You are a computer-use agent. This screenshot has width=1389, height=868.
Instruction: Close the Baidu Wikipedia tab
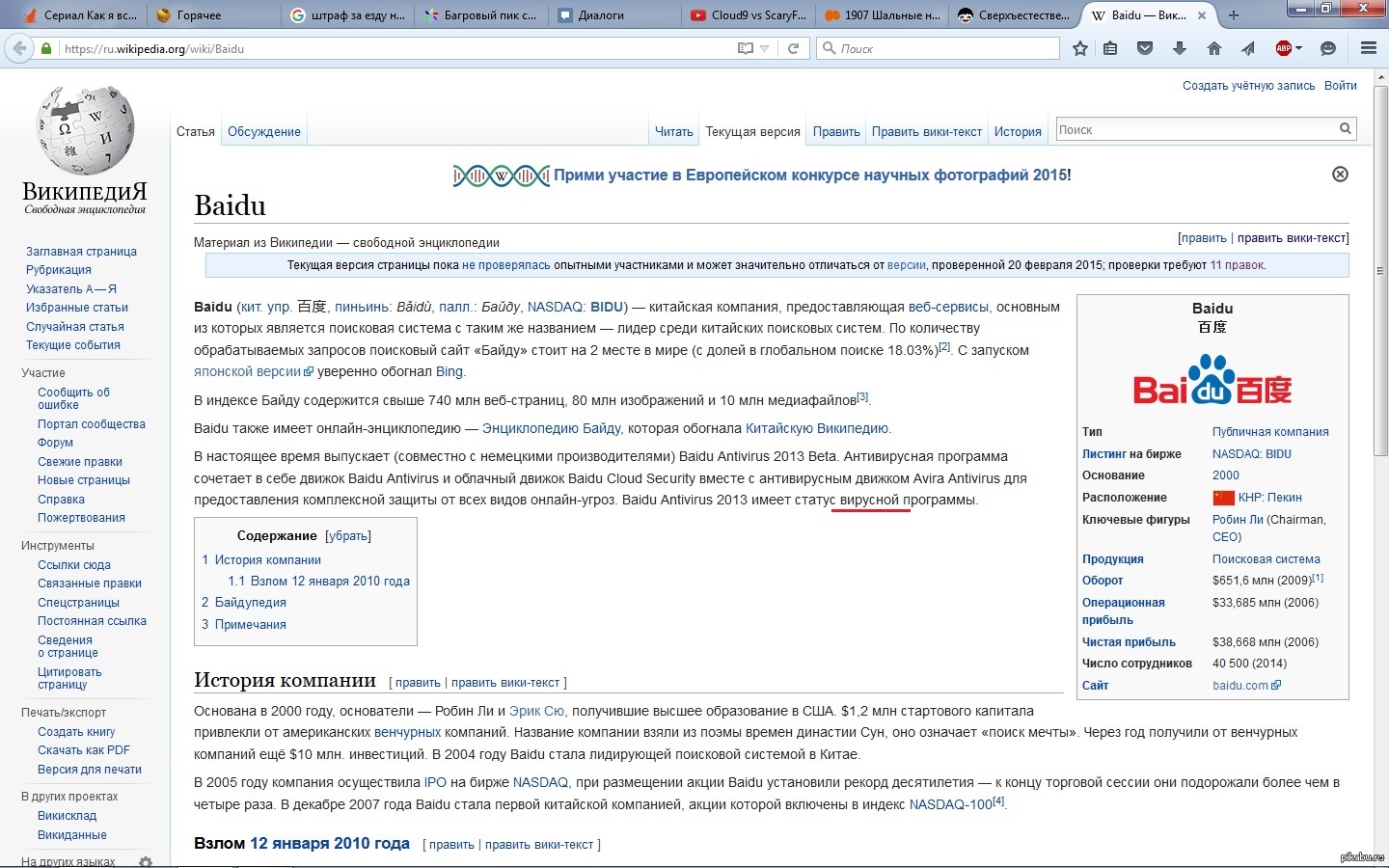[x=1201, y=15]
